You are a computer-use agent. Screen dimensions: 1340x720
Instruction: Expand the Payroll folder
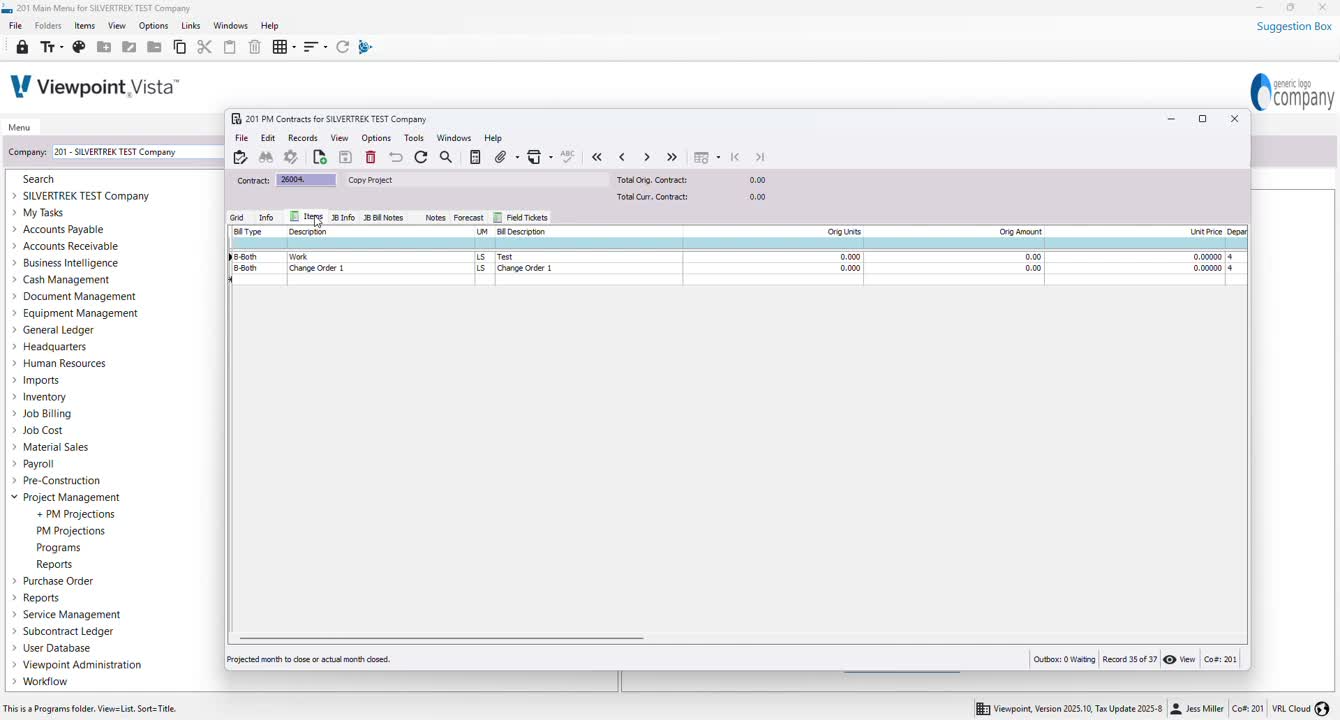14,464
